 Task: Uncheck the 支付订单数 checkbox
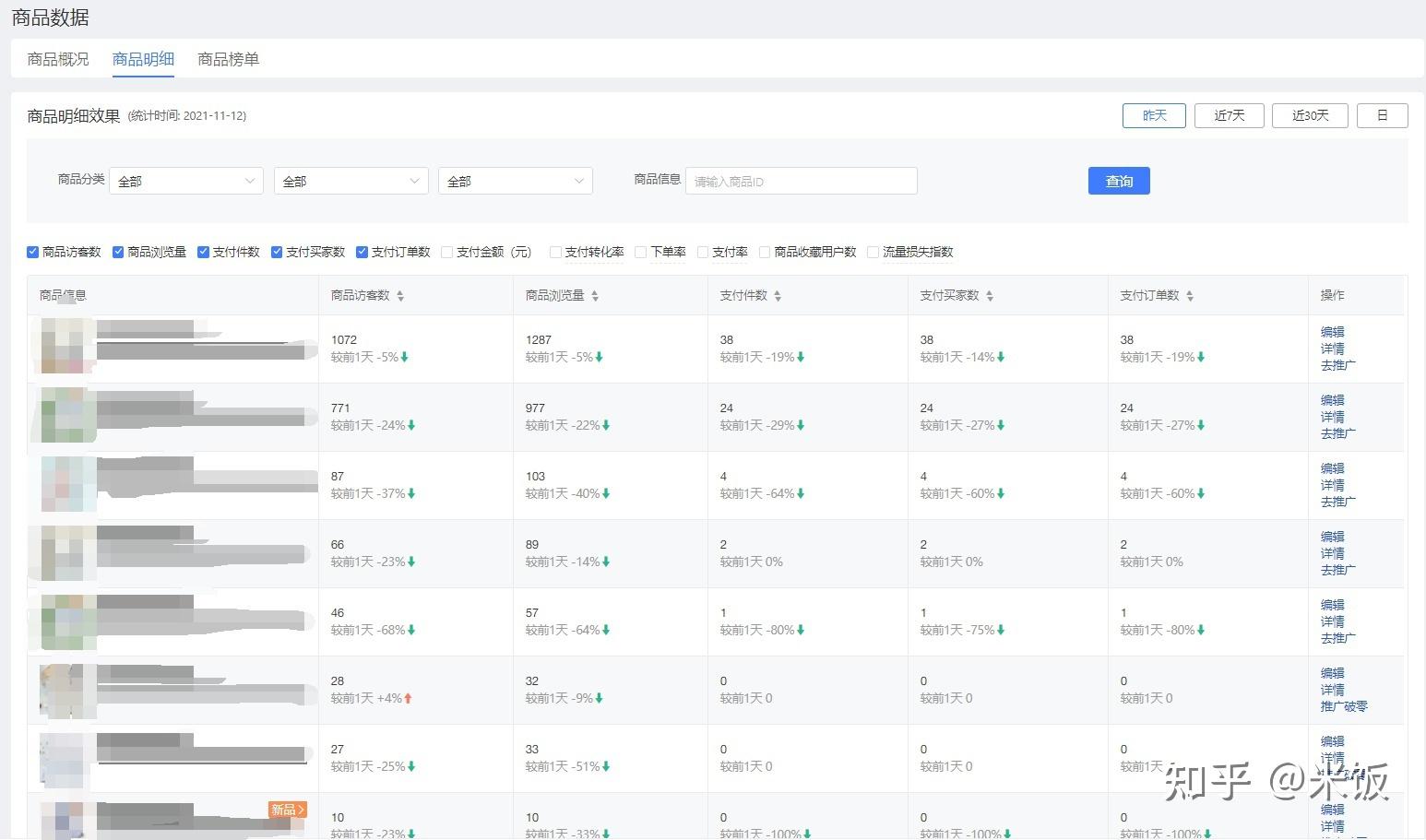[362, 252]
